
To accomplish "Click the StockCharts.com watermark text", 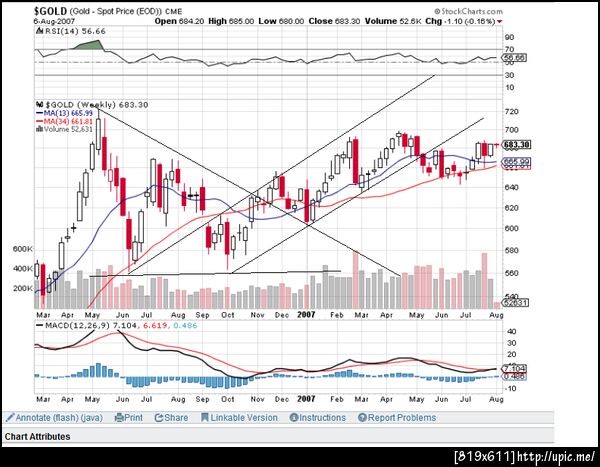I will coord(472,11).
